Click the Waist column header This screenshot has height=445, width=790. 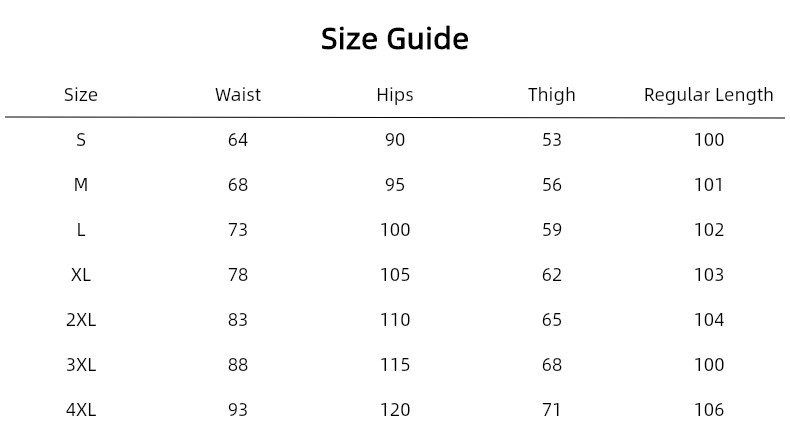point(238,95)
